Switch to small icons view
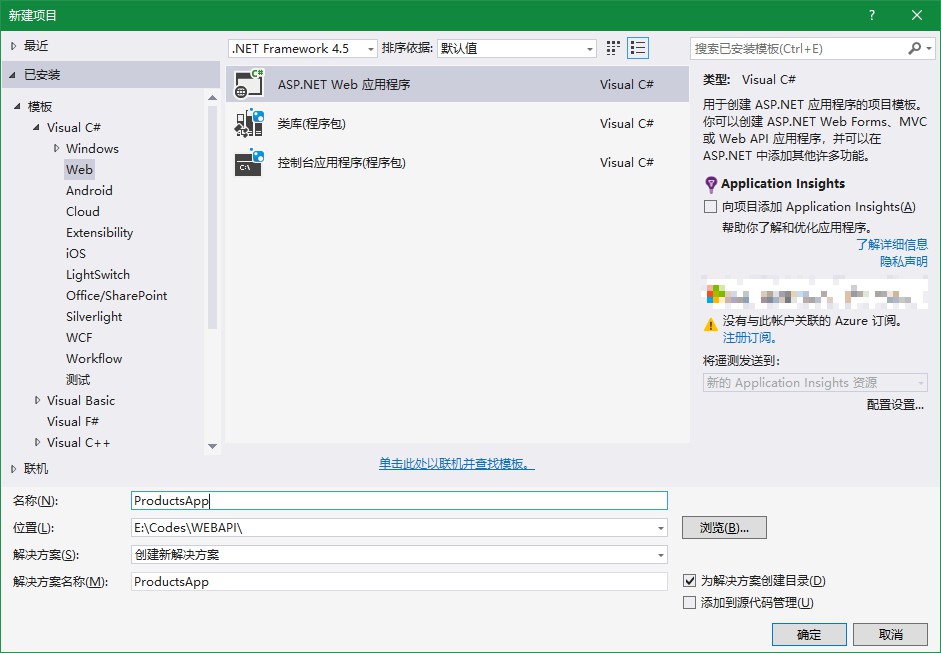This screenshot has width=941, height=653. [x=613, y=48]
